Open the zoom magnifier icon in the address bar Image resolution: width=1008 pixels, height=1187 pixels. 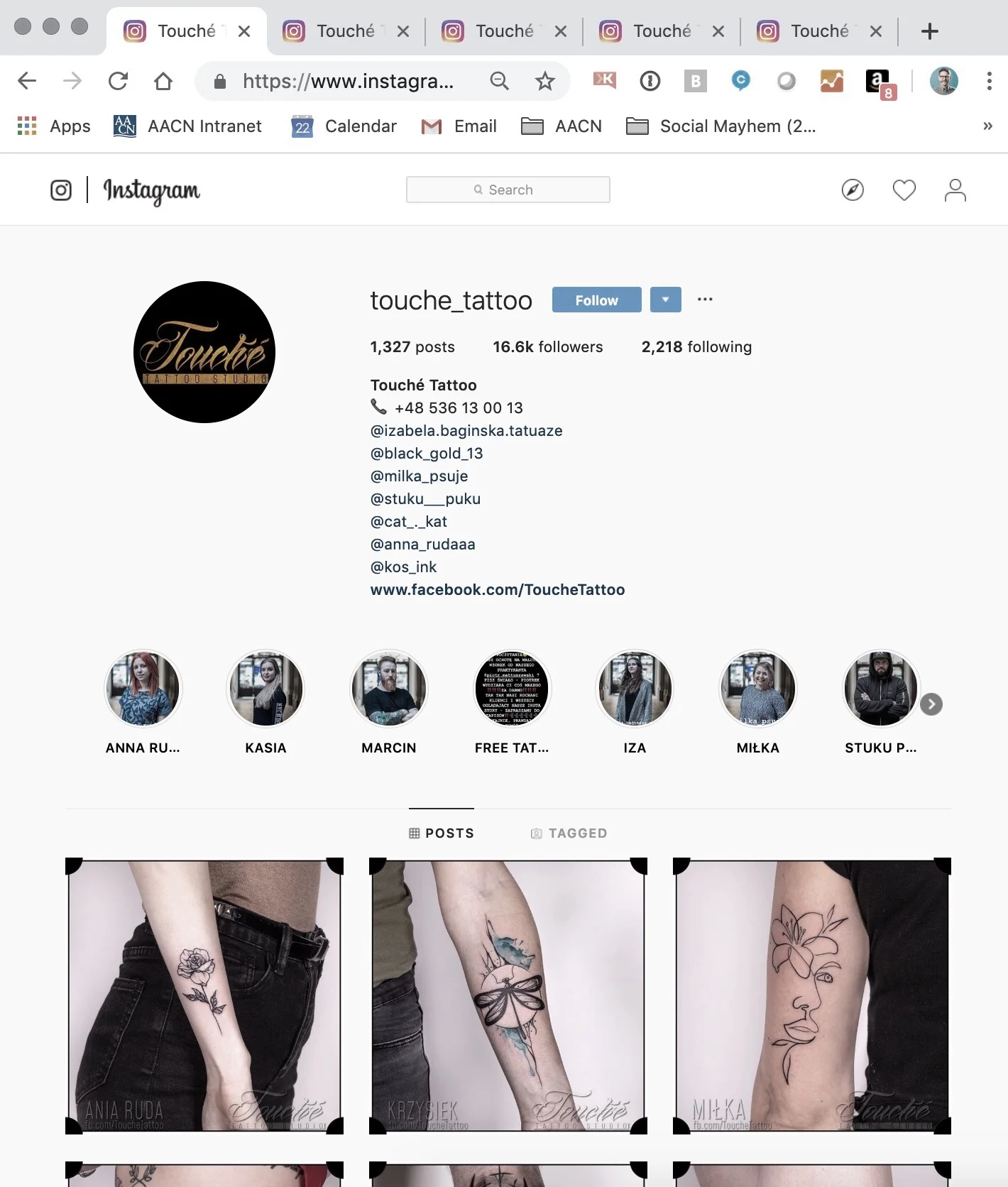(x=500, y=81)
